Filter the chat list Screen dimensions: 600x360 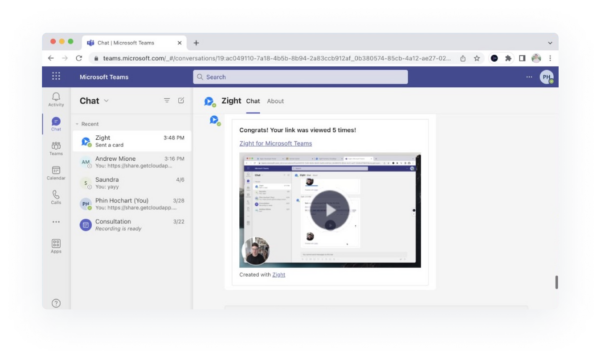tap(167, 101)
